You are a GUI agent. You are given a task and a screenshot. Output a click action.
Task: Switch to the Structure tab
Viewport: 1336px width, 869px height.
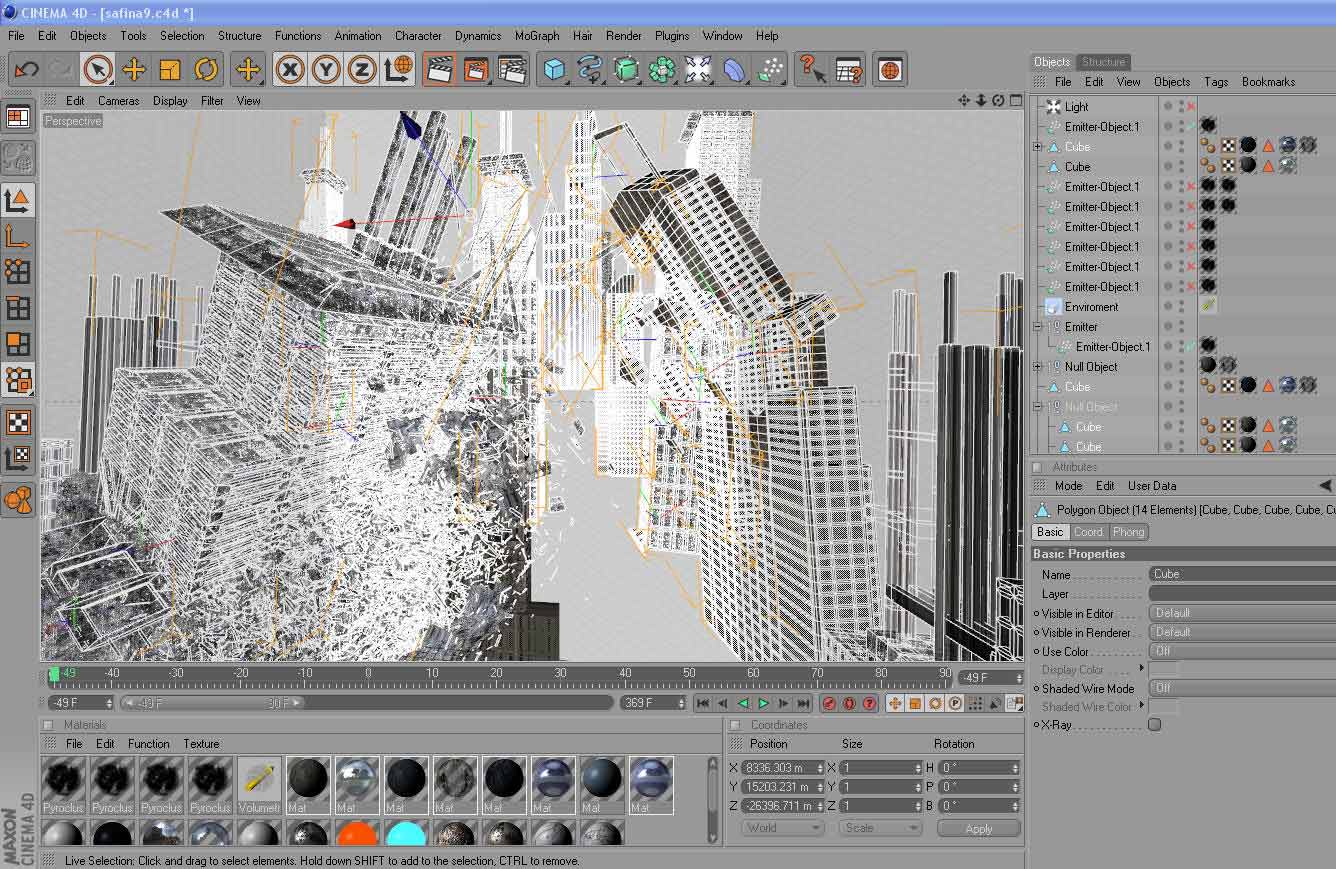[1104, 62]
